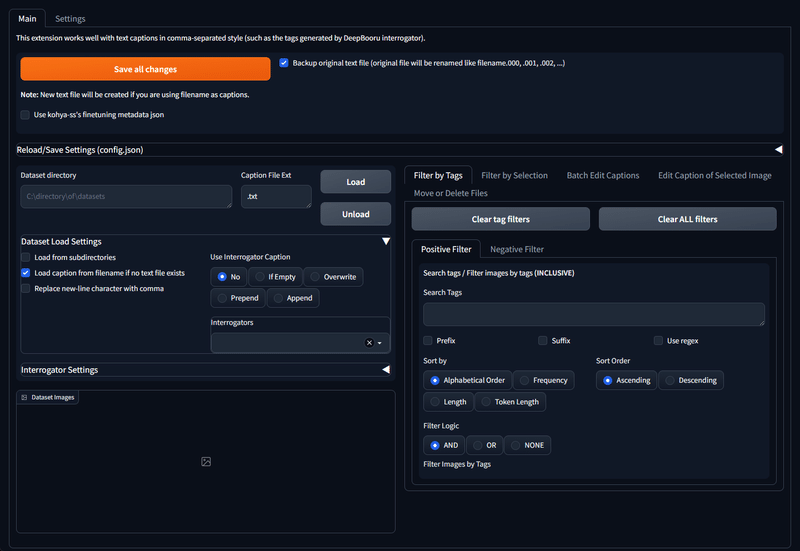
Task: Focus the Dataset directory input field
Action: (x=126, y=196)
